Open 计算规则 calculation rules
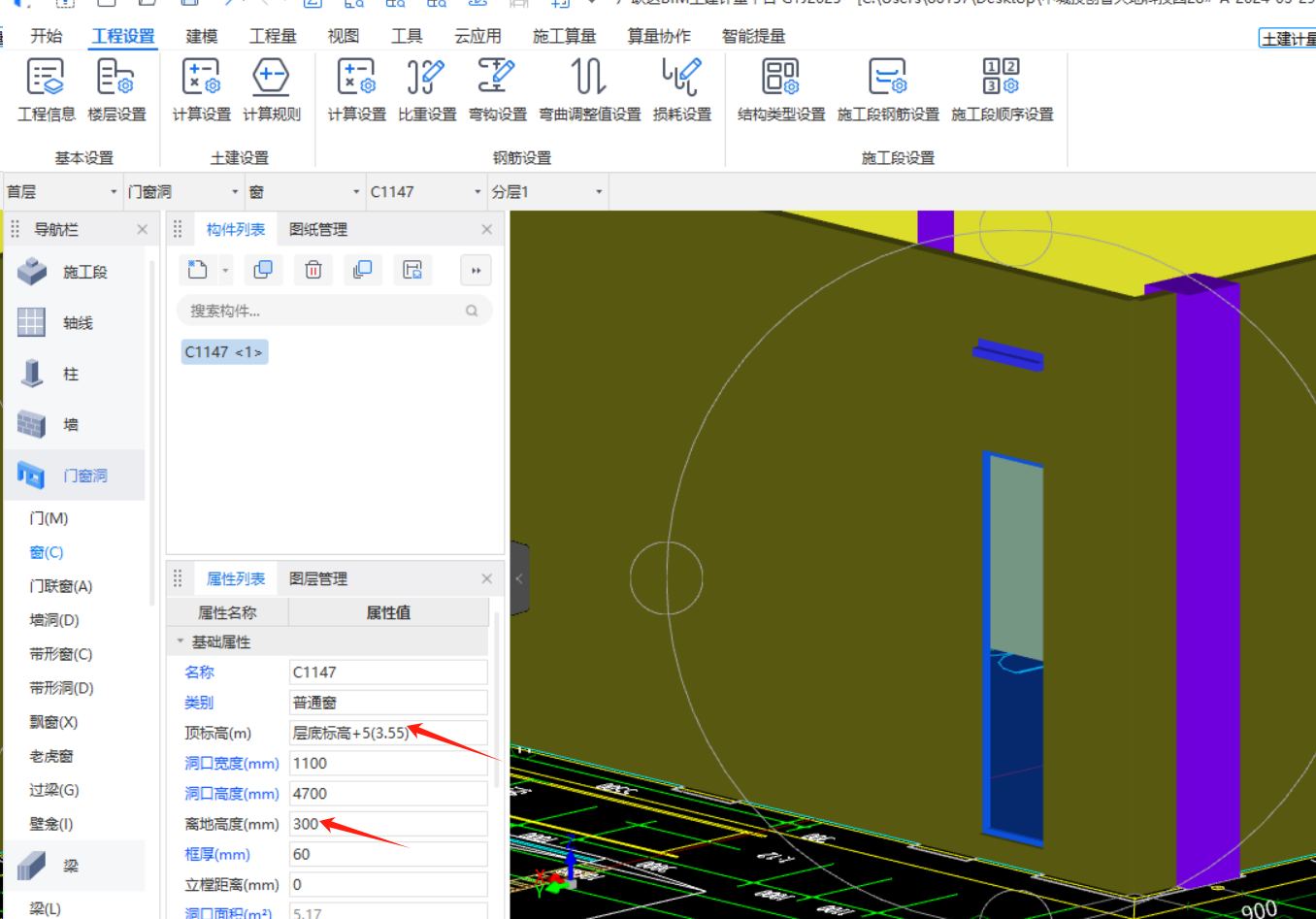1316x919 pixels. click(x=272, y=90)
